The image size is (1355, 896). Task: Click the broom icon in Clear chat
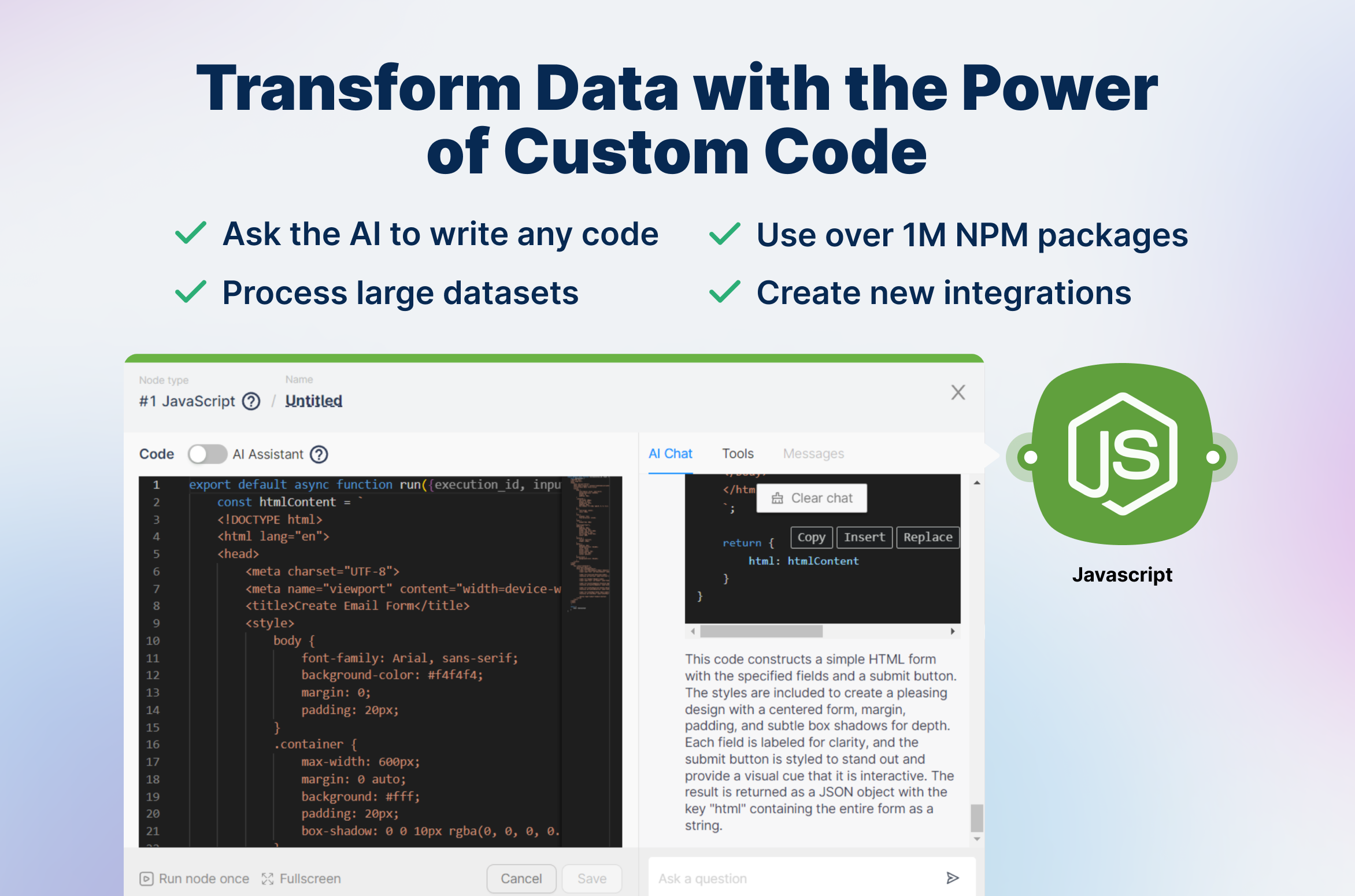click(778, 498)
